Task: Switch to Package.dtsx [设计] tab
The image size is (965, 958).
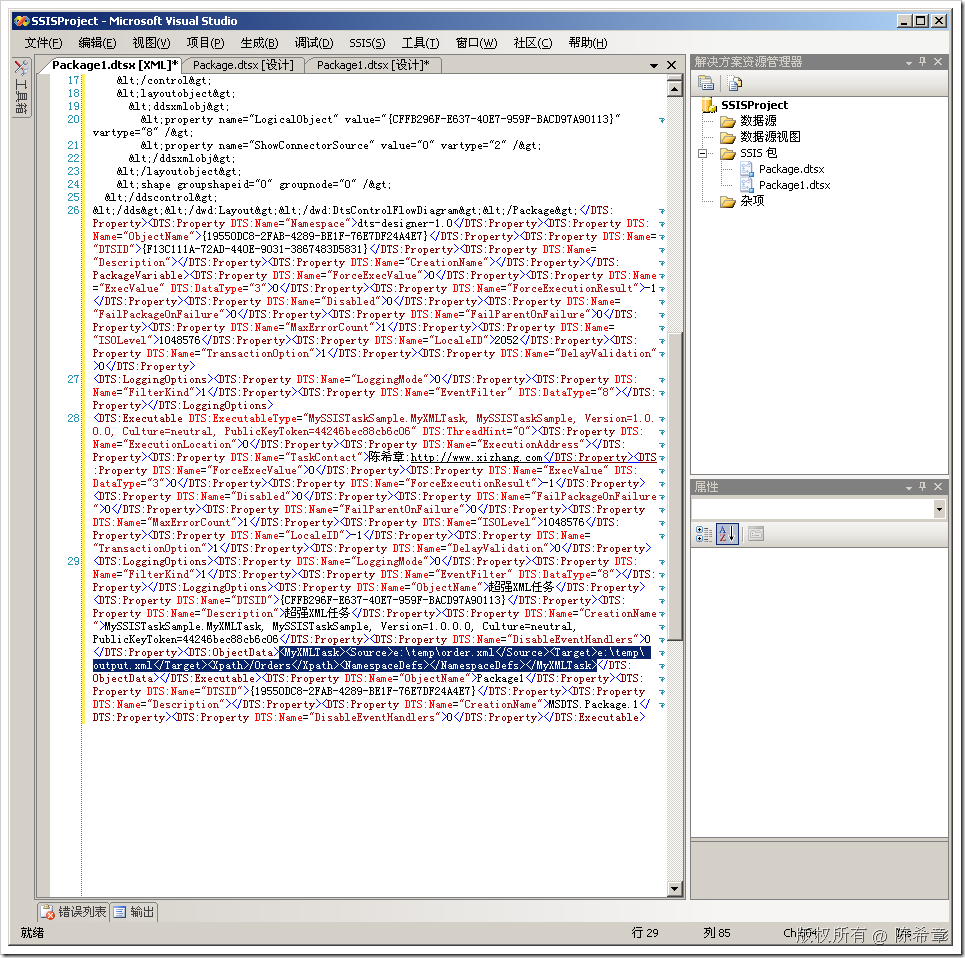Action: [243, 65]
